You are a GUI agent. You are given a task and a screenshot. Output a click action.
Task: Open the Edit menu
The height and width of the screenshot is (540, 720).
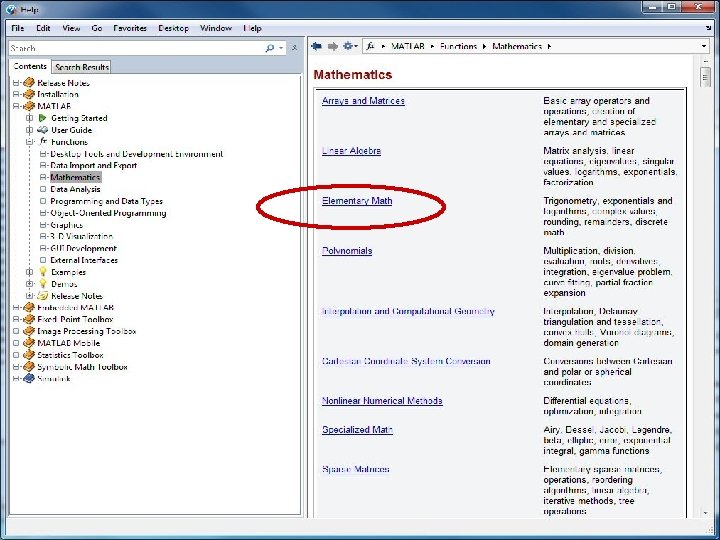tap(43, 28)
